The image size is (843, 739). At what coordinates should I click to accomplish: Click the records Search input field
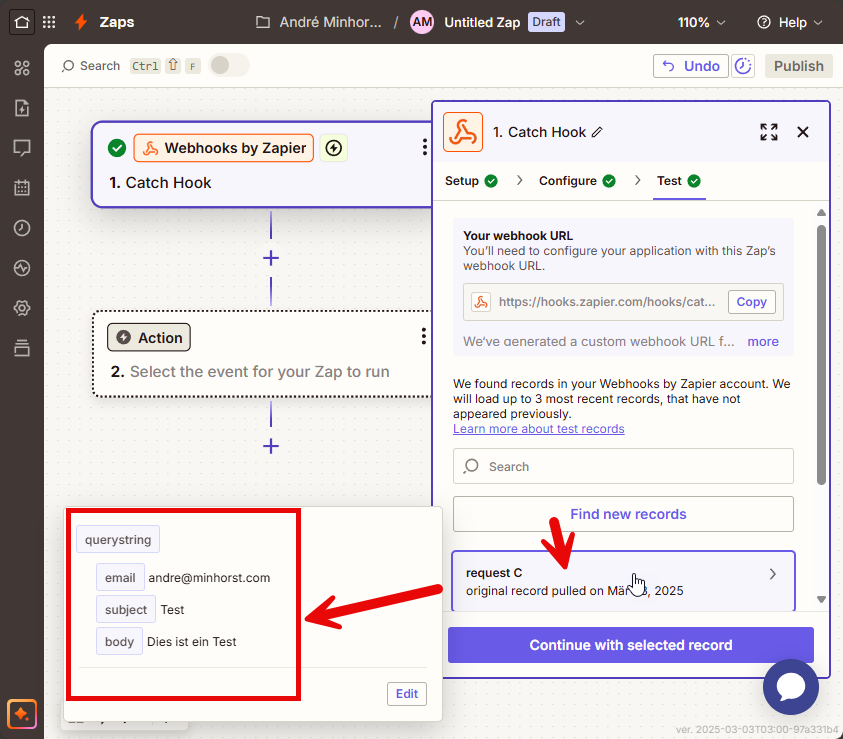[x=623, y=466]
